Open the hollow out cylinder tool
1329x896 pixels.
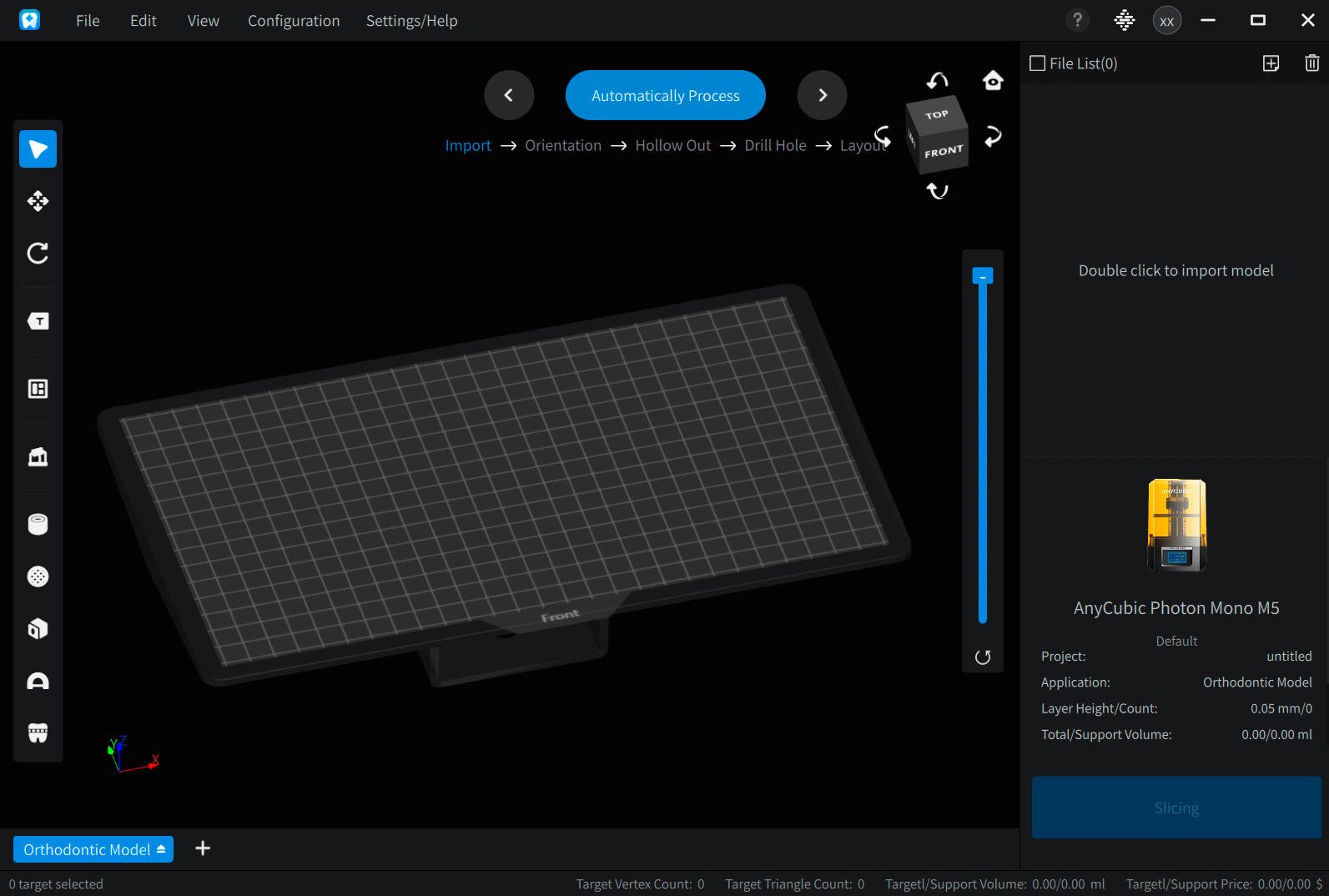click(x=38, y=524)
